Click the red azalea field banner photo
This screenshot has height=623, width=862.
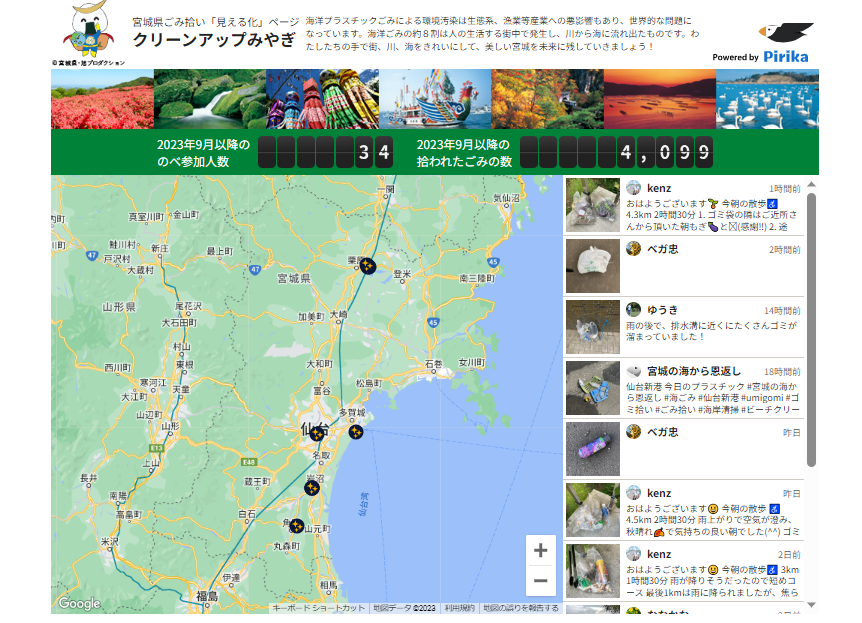pos(102,99)
